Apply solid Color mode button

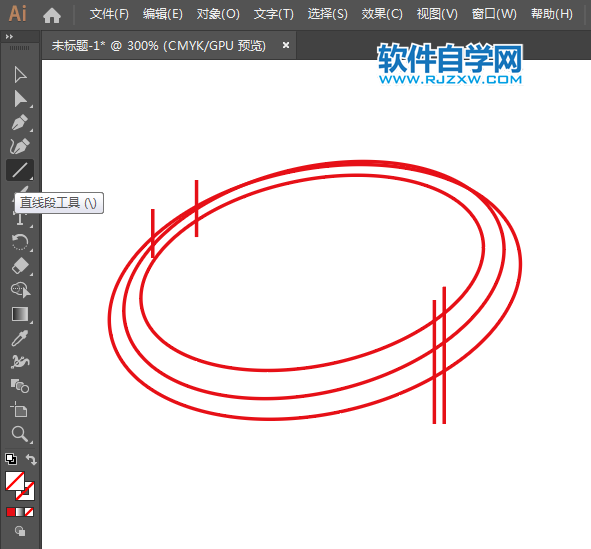pyautogui.click(x=11, y=512)
